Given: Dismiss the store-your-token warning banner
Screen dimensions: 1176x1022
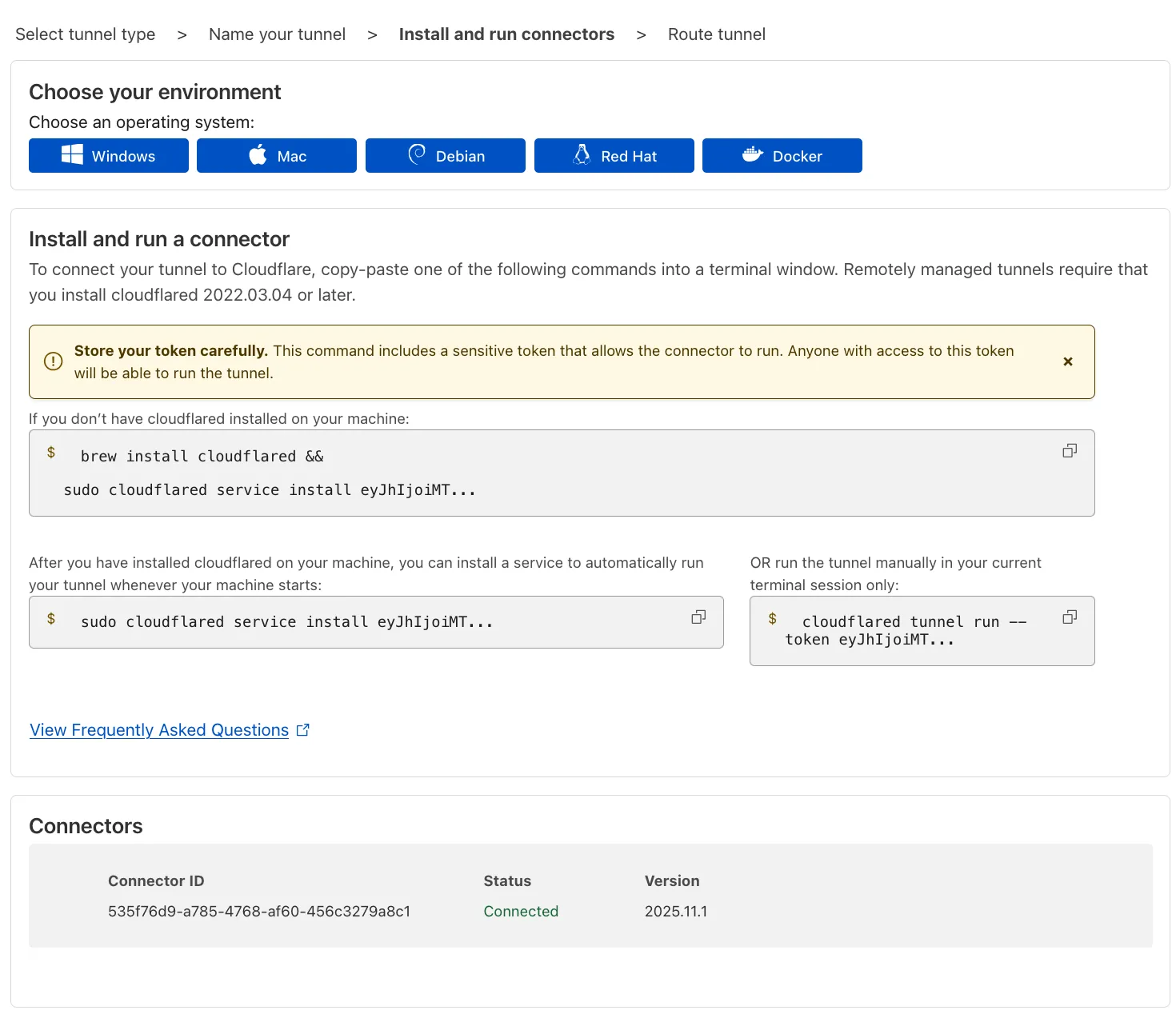Looking at the screenshot, I should click(x=1068, y=361).
